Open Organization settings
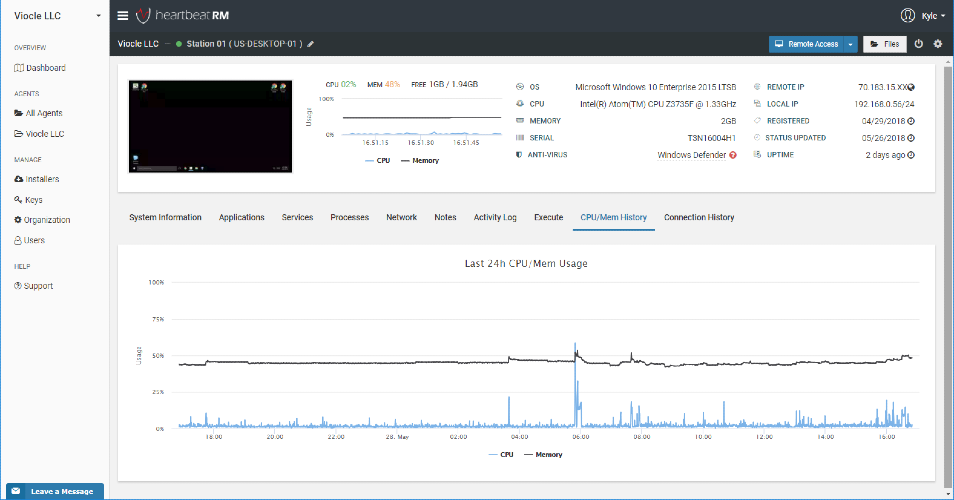 tap(43, 220)
